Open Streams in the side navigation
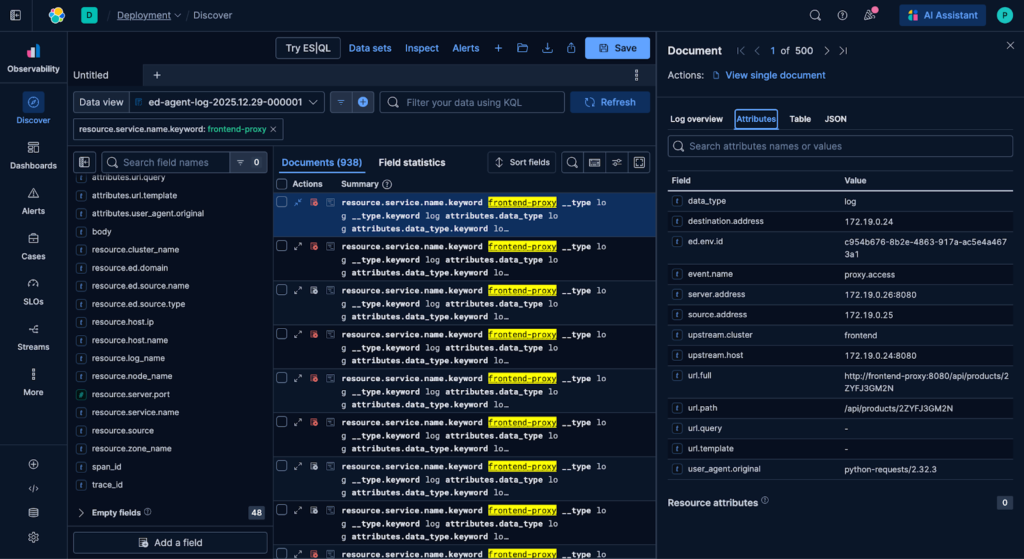 coord(33,336)
